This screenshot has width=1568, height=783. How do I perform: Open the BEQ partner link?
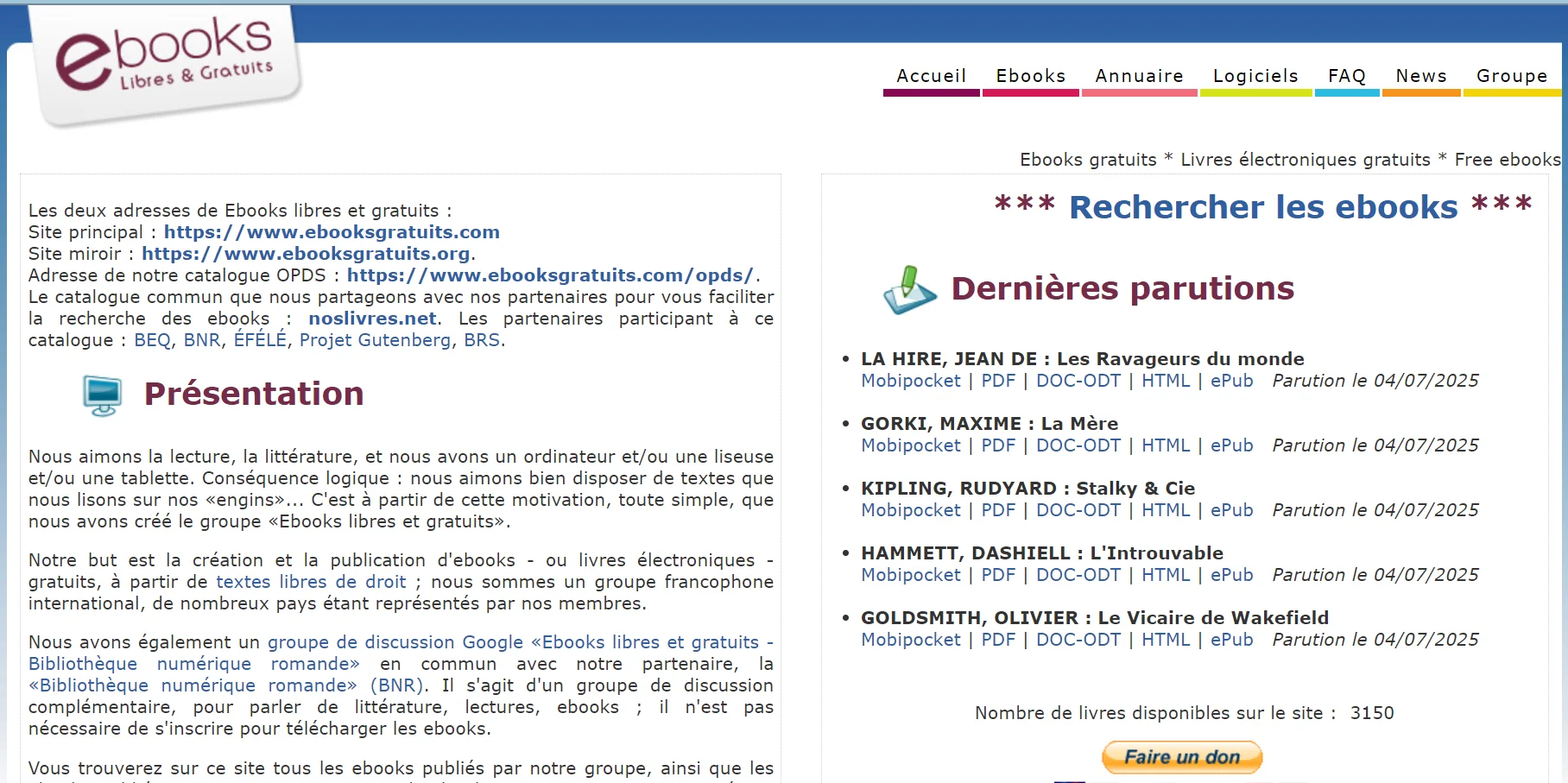tap(152, 340)
